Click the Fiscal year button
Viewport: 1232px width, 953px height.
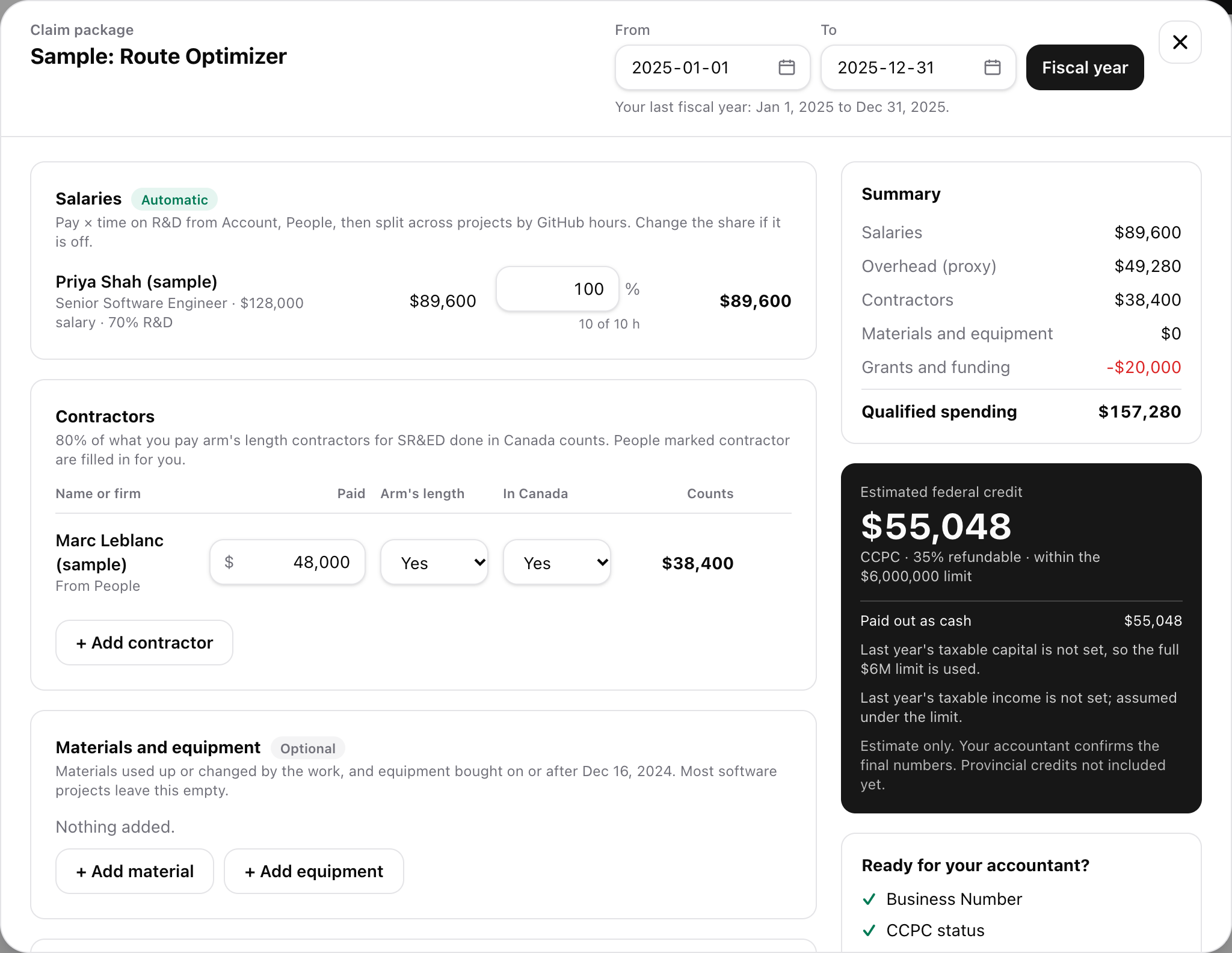pyautogui.click(x=1085, y=67)
